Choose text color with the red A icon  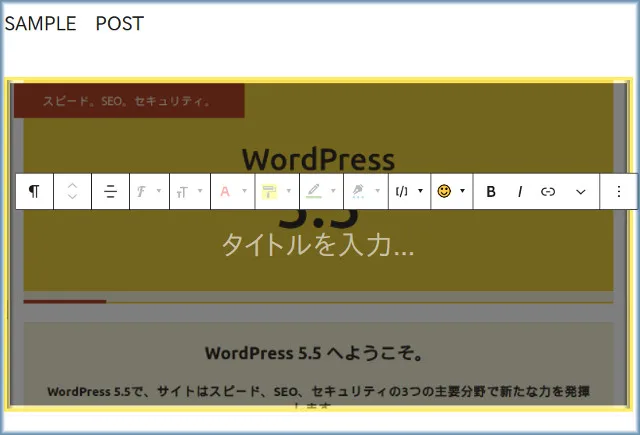tap(225, 191)
